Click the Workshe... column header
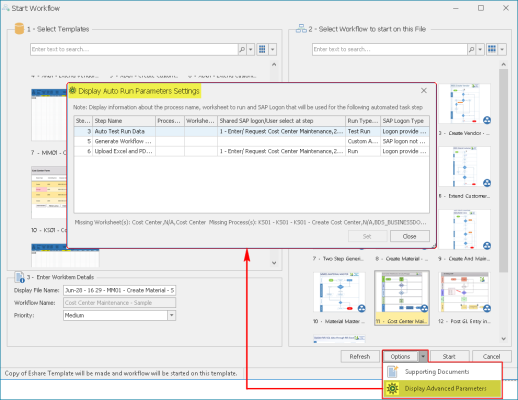The width and height of the screenshot is (518, 400). coord(201,121)
